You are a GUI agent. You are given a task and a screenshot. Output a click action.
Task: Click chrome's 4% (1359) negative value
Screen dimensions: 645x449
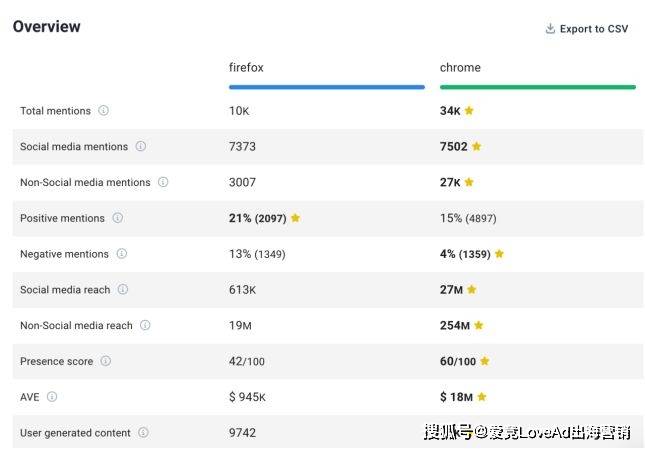pyautogui.click(x=465, y=254)
